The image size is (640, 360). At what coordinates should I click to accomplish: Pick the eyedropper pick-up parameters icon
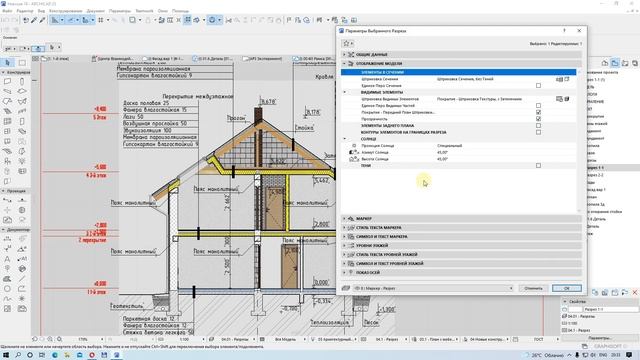34,20
